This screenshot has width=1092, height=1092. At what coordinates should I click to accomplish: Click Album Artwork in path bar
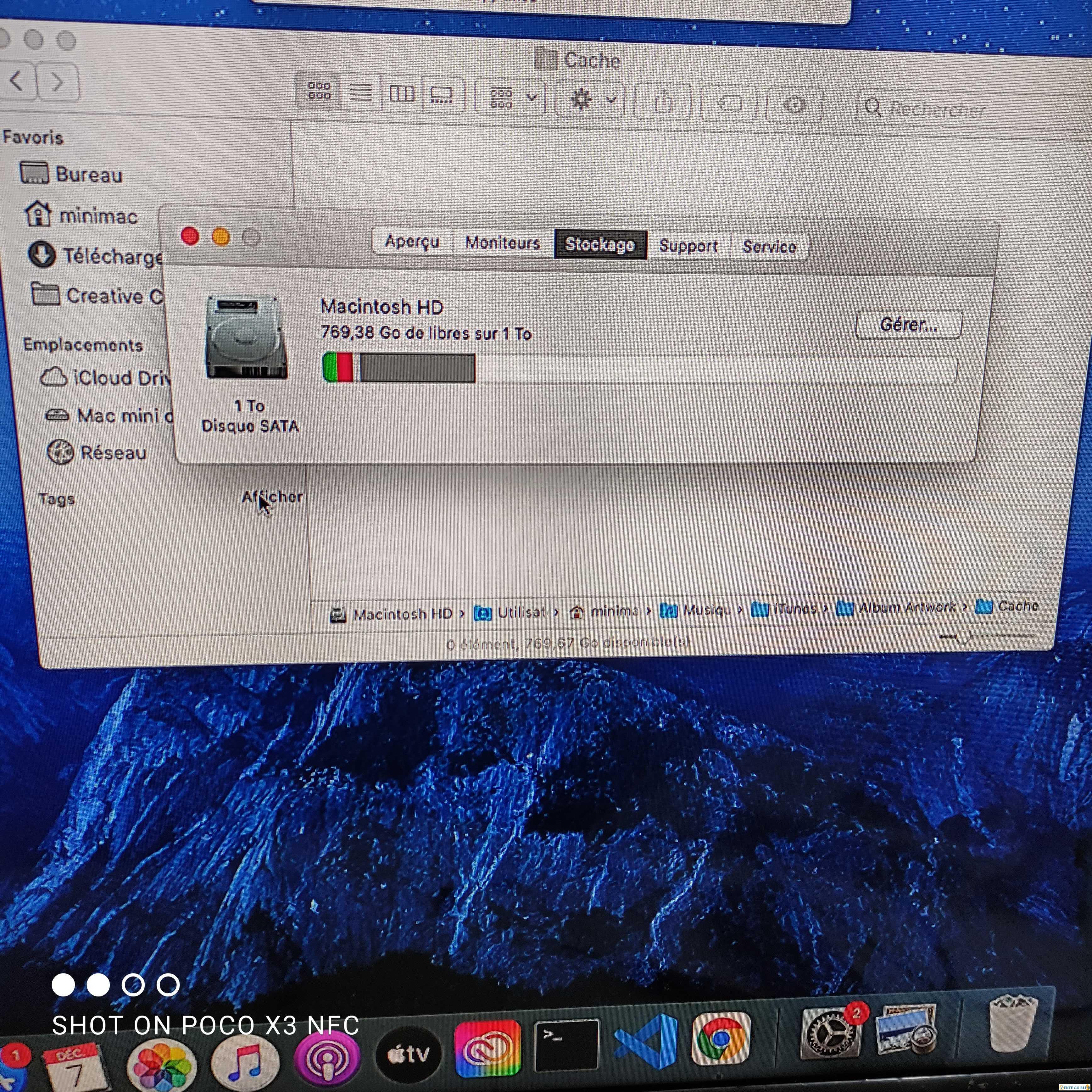tap(896, 608)
